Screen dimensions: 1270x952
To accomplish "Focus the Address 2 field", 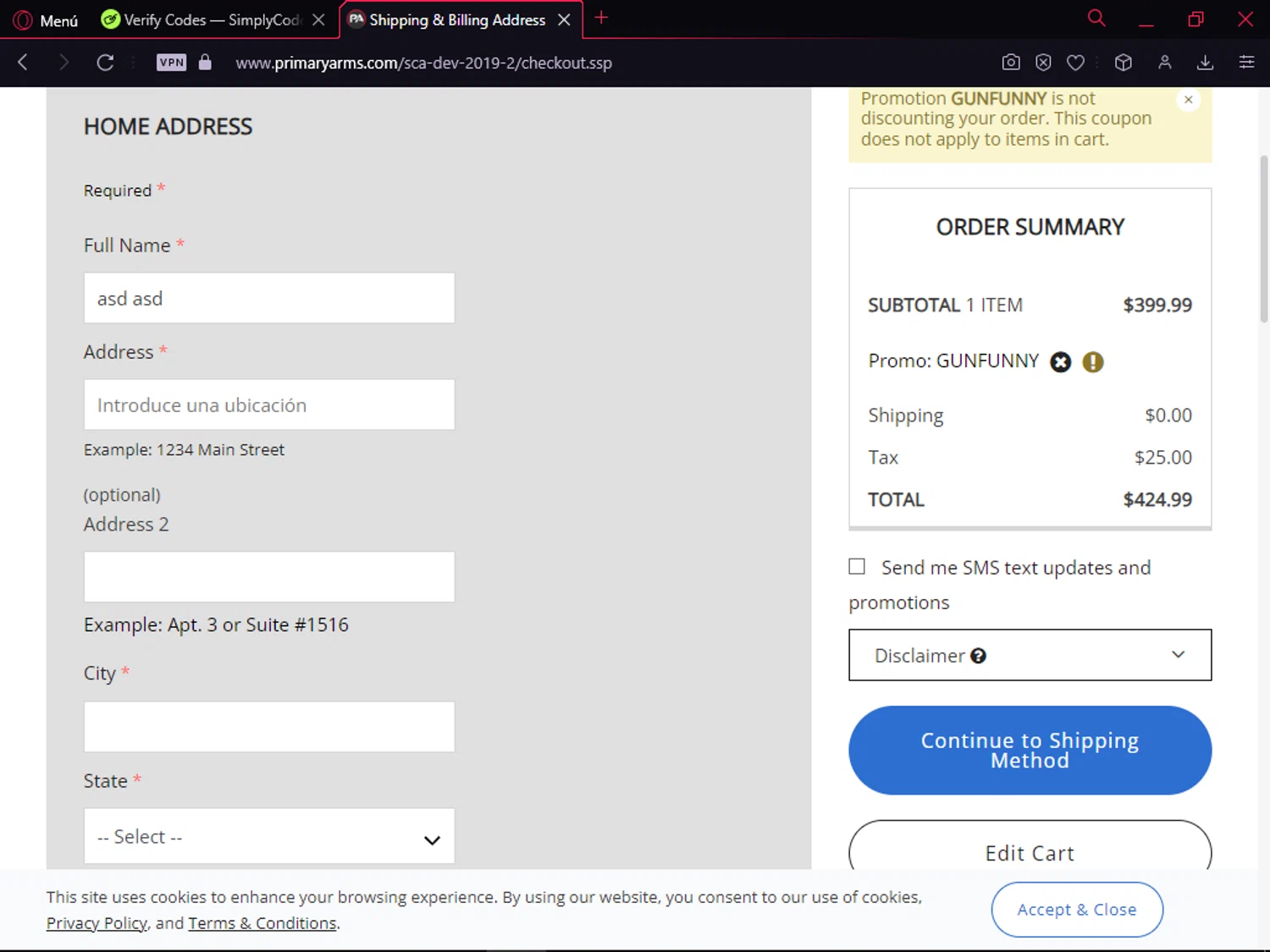I will (269, 577).
